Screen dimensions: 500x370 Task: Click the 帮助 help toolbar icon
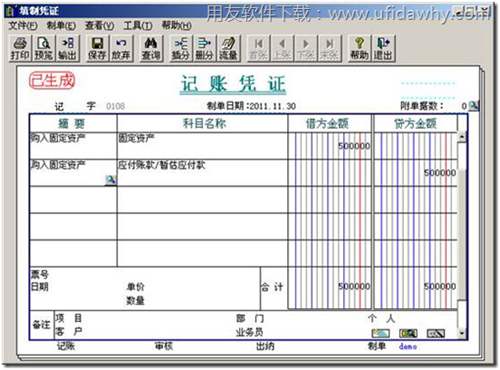tap(359, 49)
